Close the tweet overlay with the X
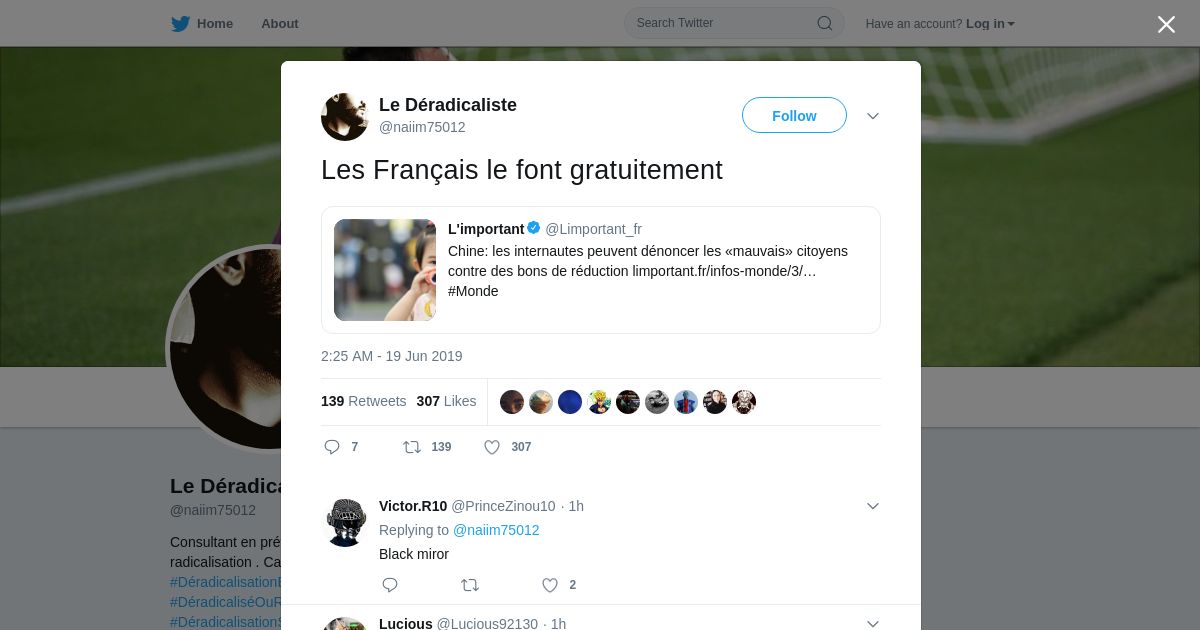The image size is (1200, 630). pos(1166,24)
